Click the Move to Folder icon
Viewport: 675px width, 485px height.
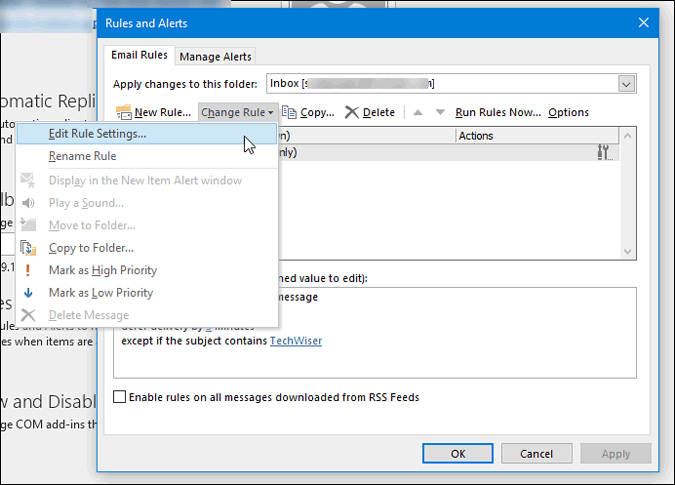[28, 225]
